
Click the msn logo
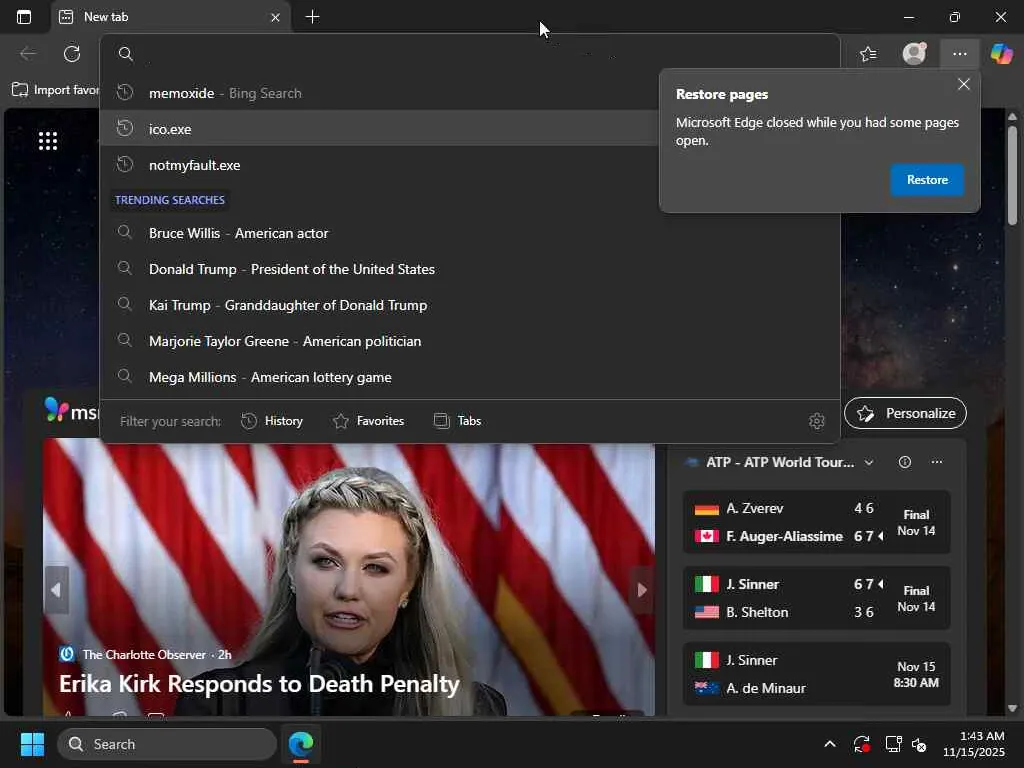coord(71,411)
